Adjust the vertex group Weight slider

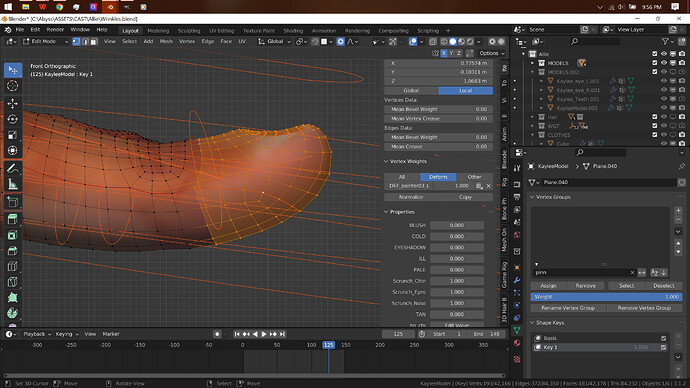tap(606, 297)
